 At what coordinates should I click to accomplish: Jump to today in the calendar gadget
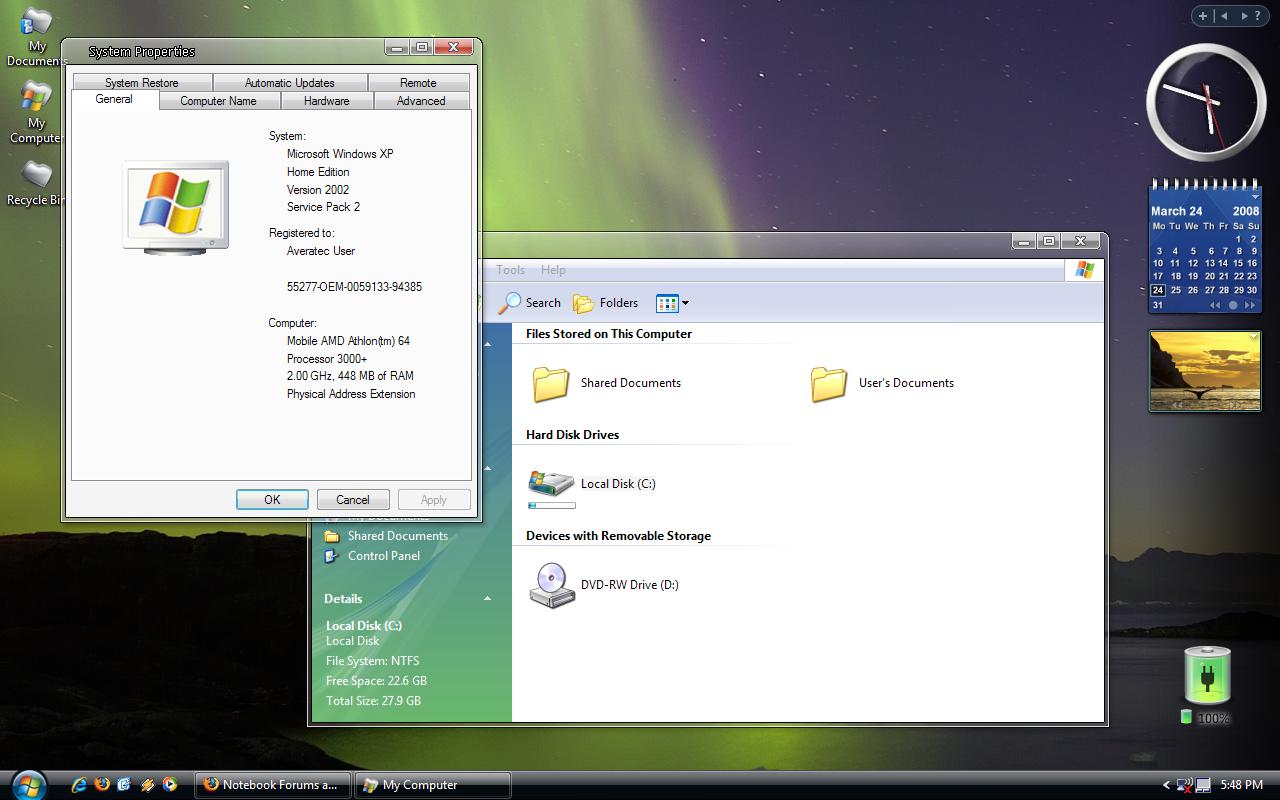tap(1233, 305)
